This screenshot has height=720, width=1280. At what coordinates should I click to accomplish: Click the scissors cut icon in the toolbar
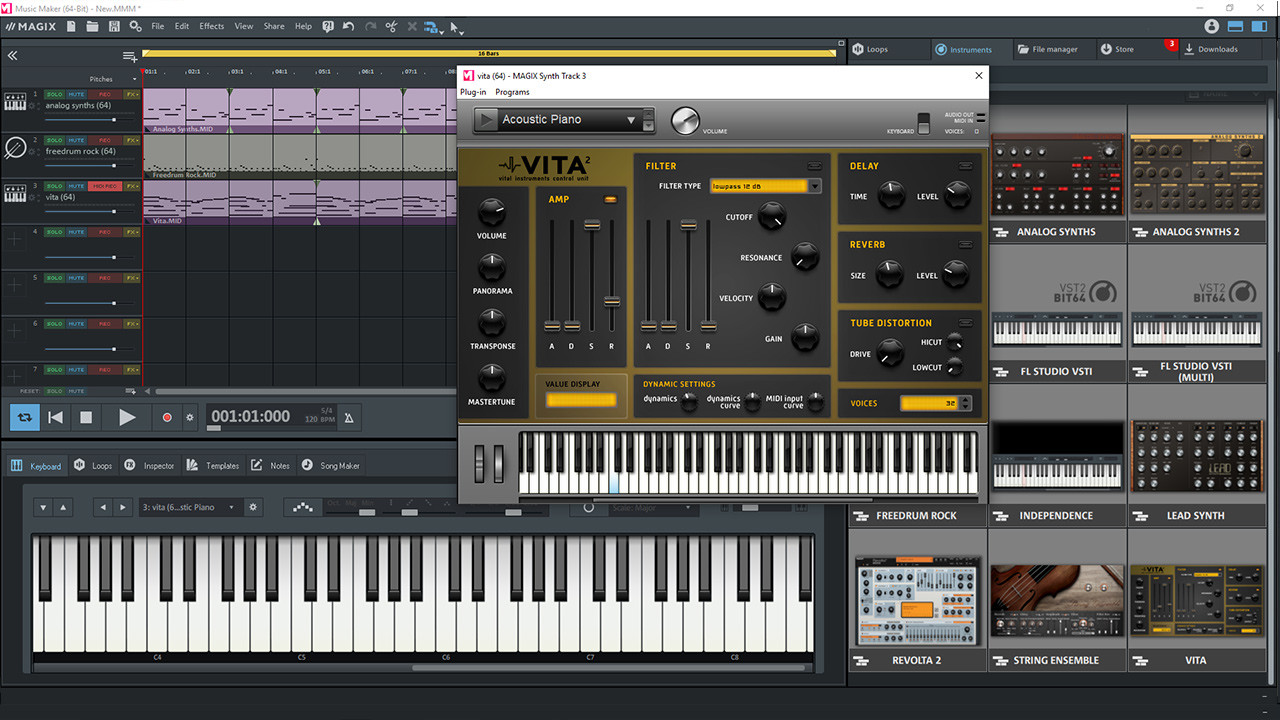[x=390, y=27]
